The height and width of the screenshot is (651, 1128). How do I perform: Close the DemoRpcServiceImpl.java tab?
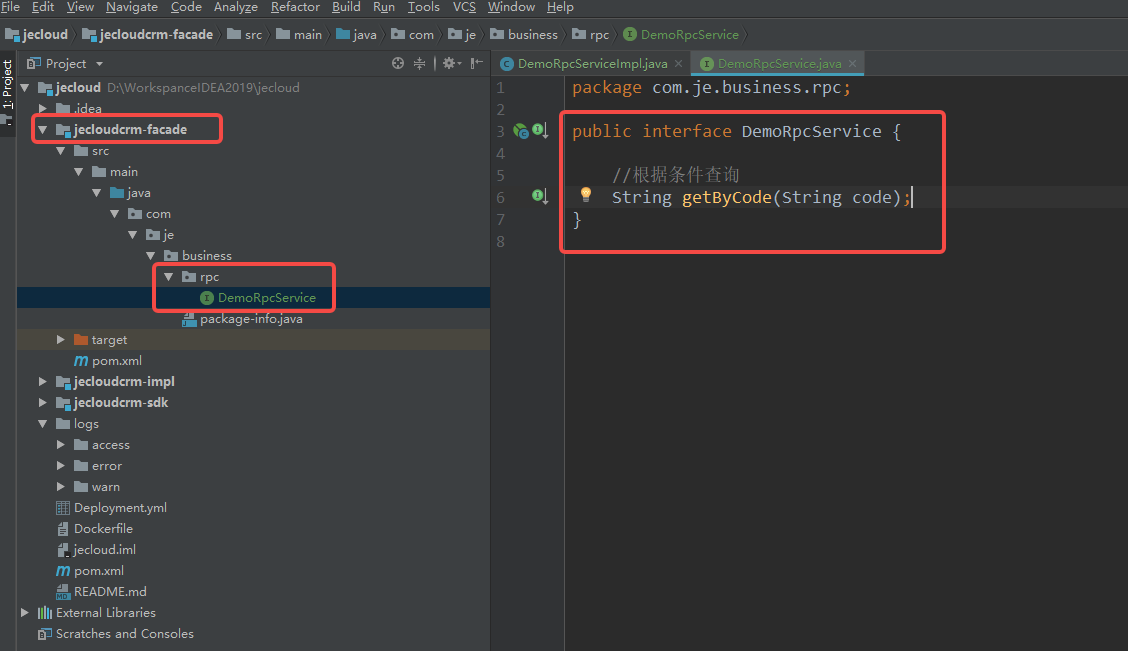pos(680,63)
